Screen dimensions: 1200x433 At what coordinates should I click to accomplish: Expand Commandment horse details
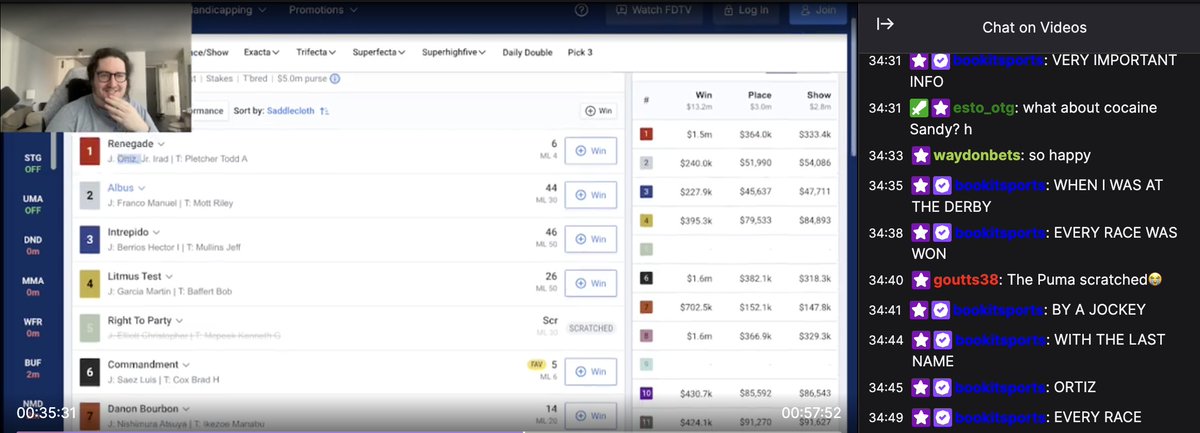[x=186, y=365]
